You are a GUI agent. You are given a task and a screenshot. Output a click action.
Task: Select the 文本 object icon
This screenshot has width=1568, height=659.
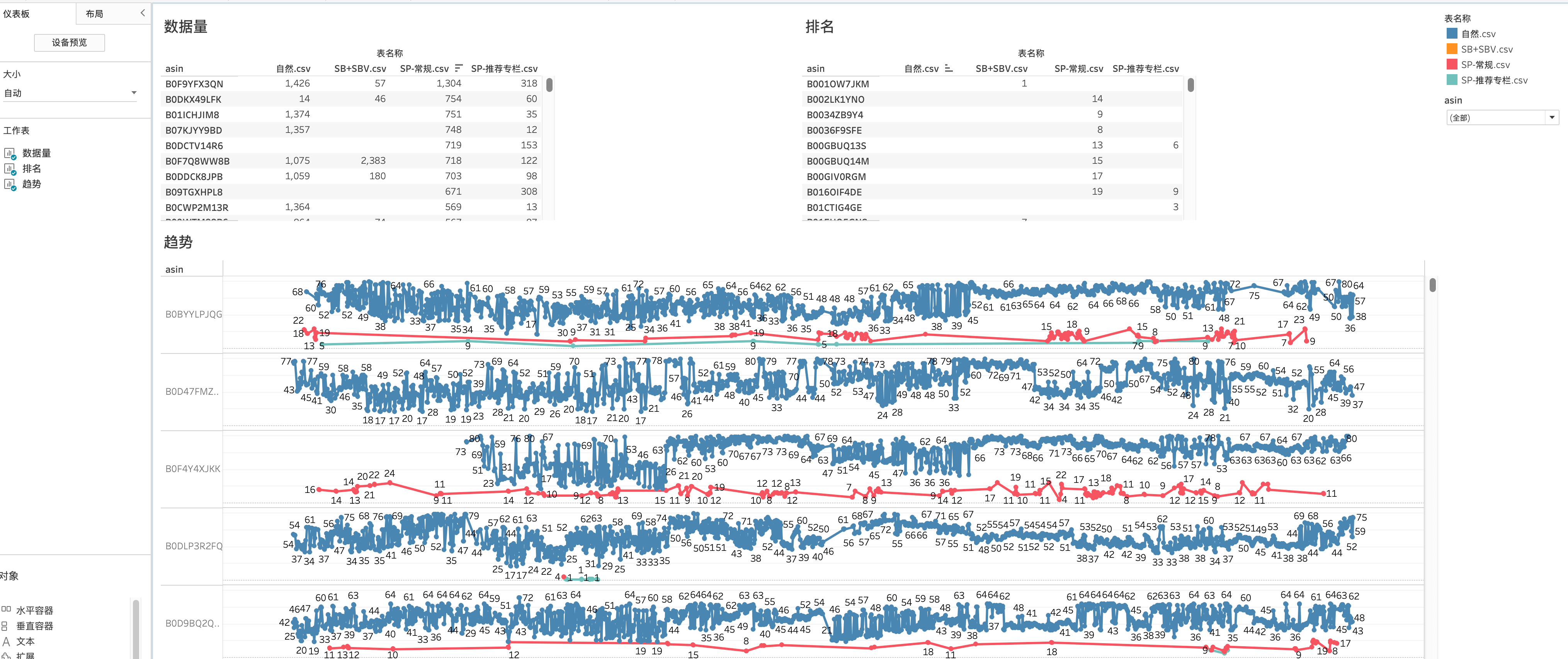pyautogui.click(x=6, y=641)
